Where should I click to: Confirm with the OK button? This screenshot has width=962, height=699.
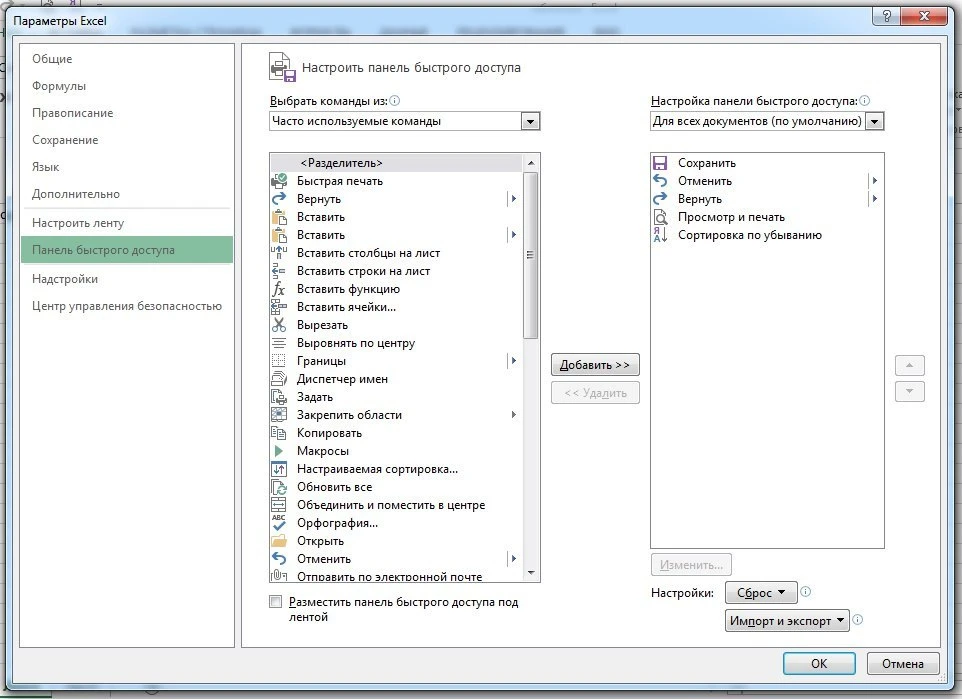click(x=819, y=663)
